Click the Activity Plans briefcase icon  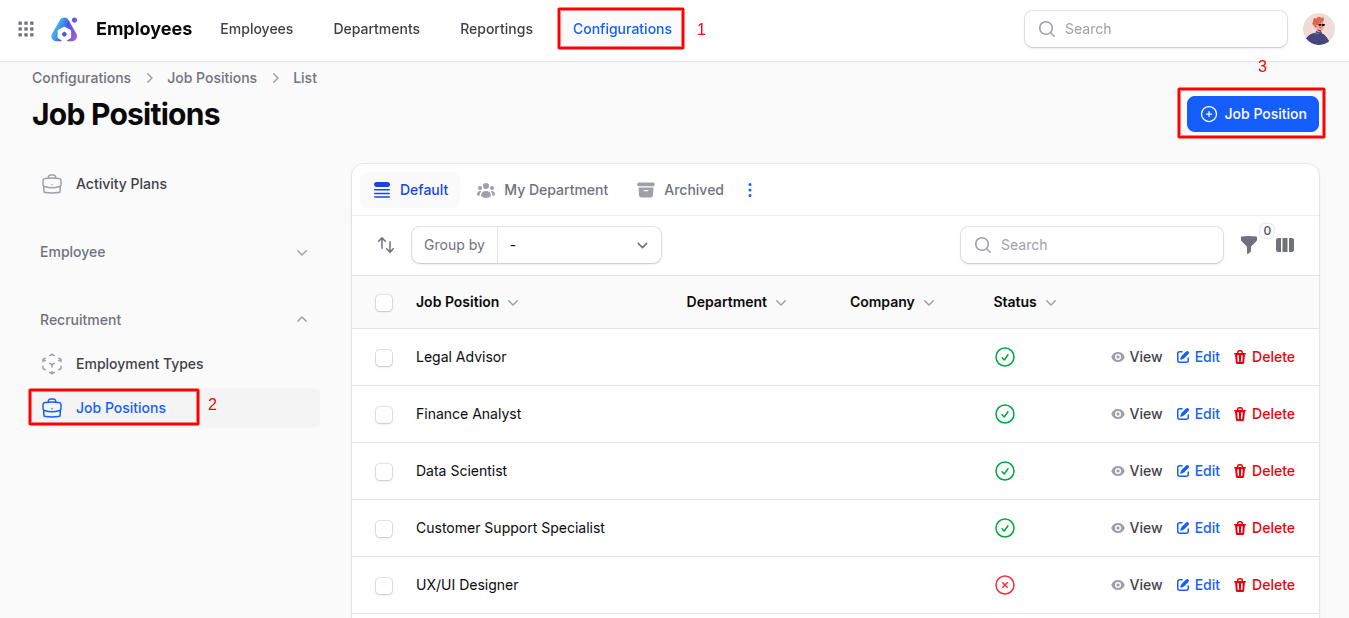click(52, 184)
